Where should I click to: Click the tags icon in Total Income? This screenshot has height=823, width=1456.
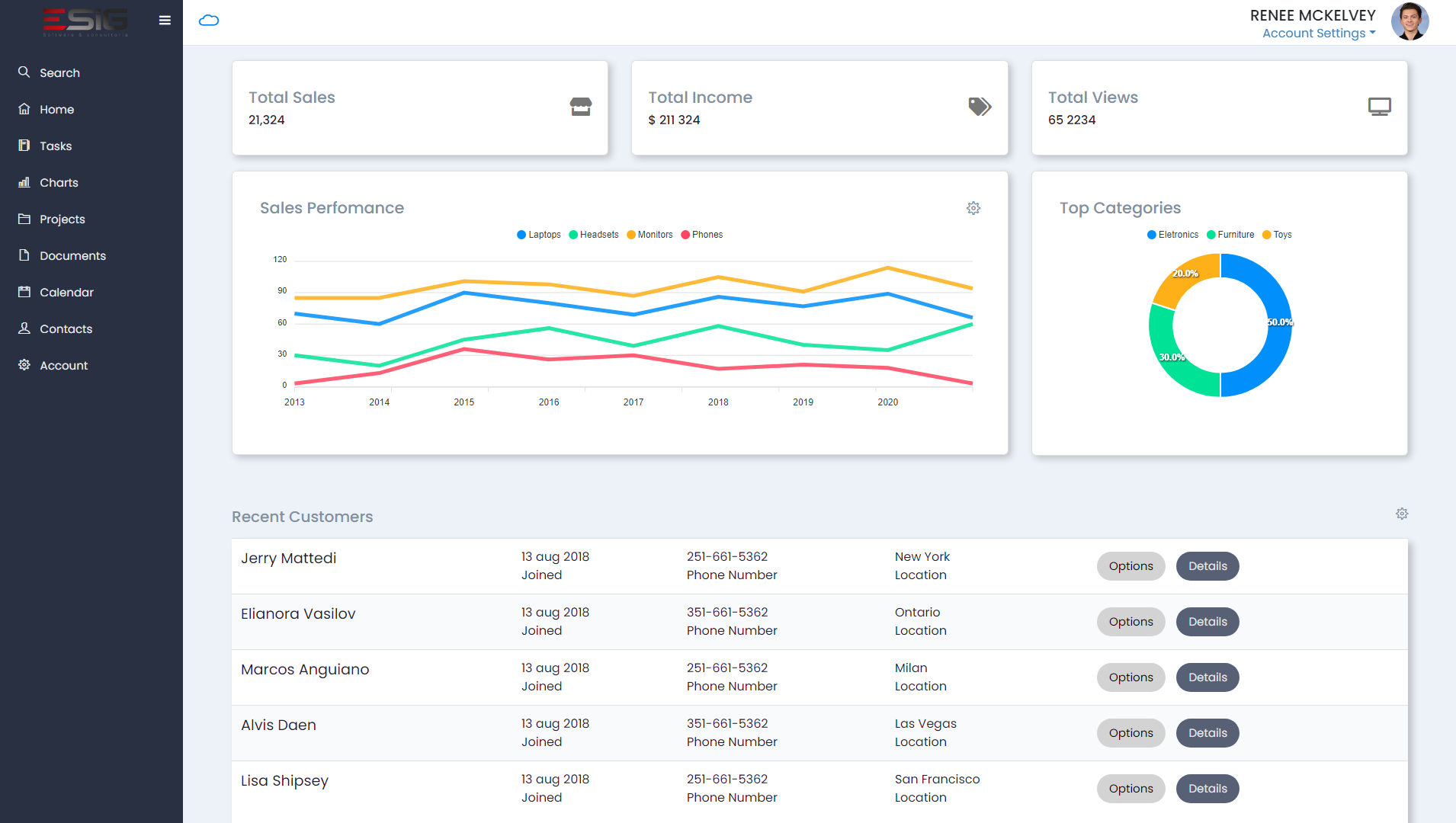click(980, 107)
